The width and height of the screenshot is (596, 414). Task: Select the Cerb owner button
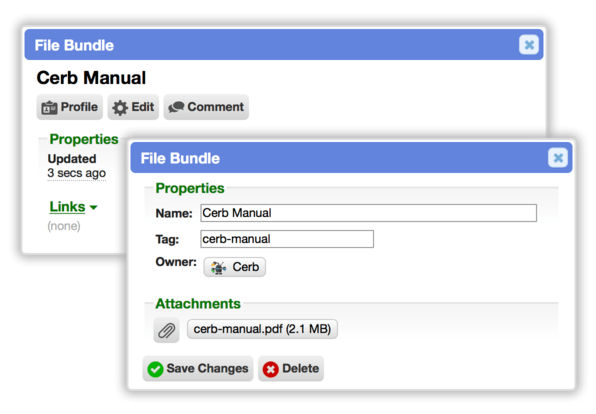(235, 267)
